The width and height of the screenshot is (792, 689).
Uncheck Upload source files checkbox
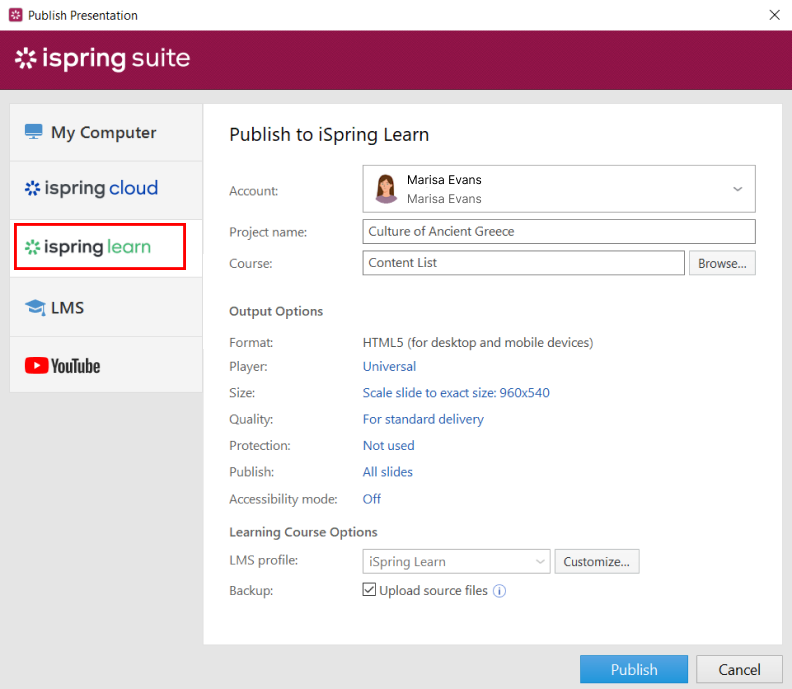tap(369, 589)
